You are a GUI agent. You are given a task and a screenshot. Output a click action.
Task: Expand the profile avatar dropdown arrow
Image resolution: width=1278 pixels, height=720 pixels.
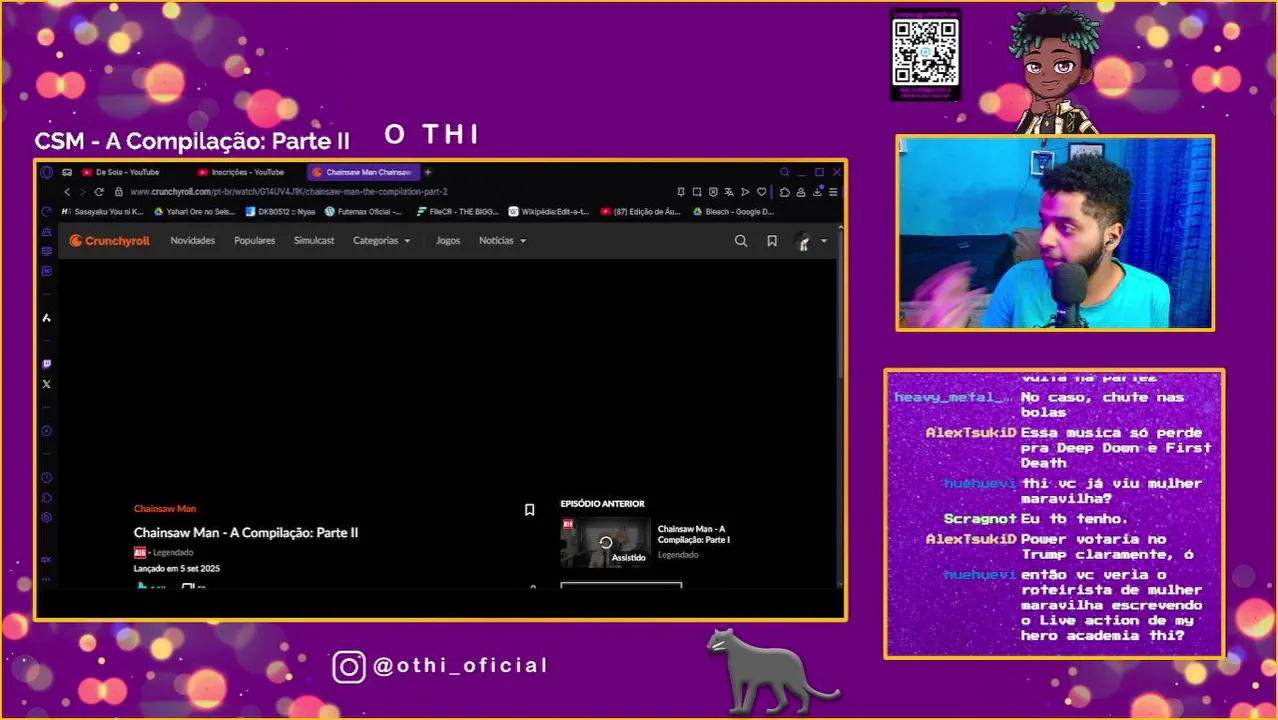(824, 241)
